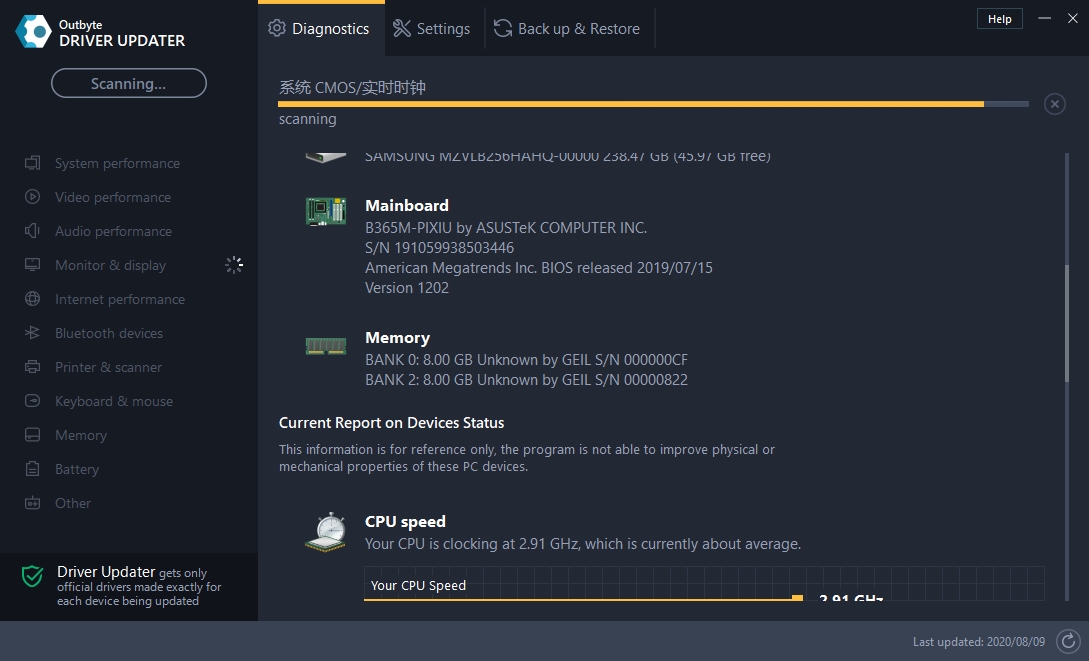Open the Settings tab
The height and width of the screenshot is (661, 1089).
coord(432,29)
